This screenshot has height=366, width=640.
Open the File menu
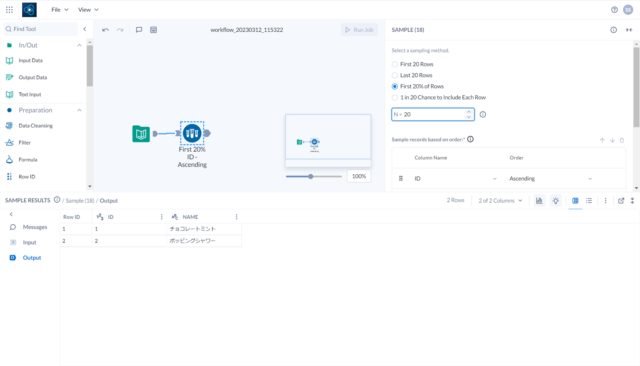pos(60,10)
